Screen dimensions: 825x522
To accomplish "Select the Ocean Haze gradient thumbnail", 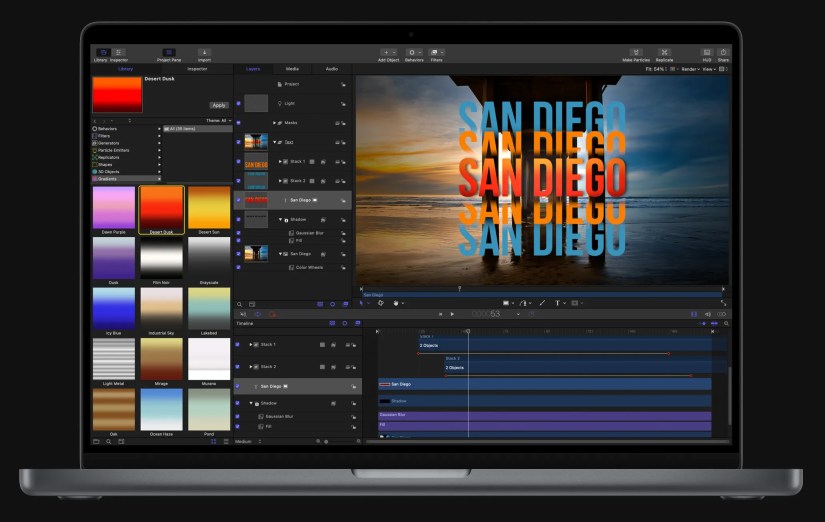I will (162, 409).
